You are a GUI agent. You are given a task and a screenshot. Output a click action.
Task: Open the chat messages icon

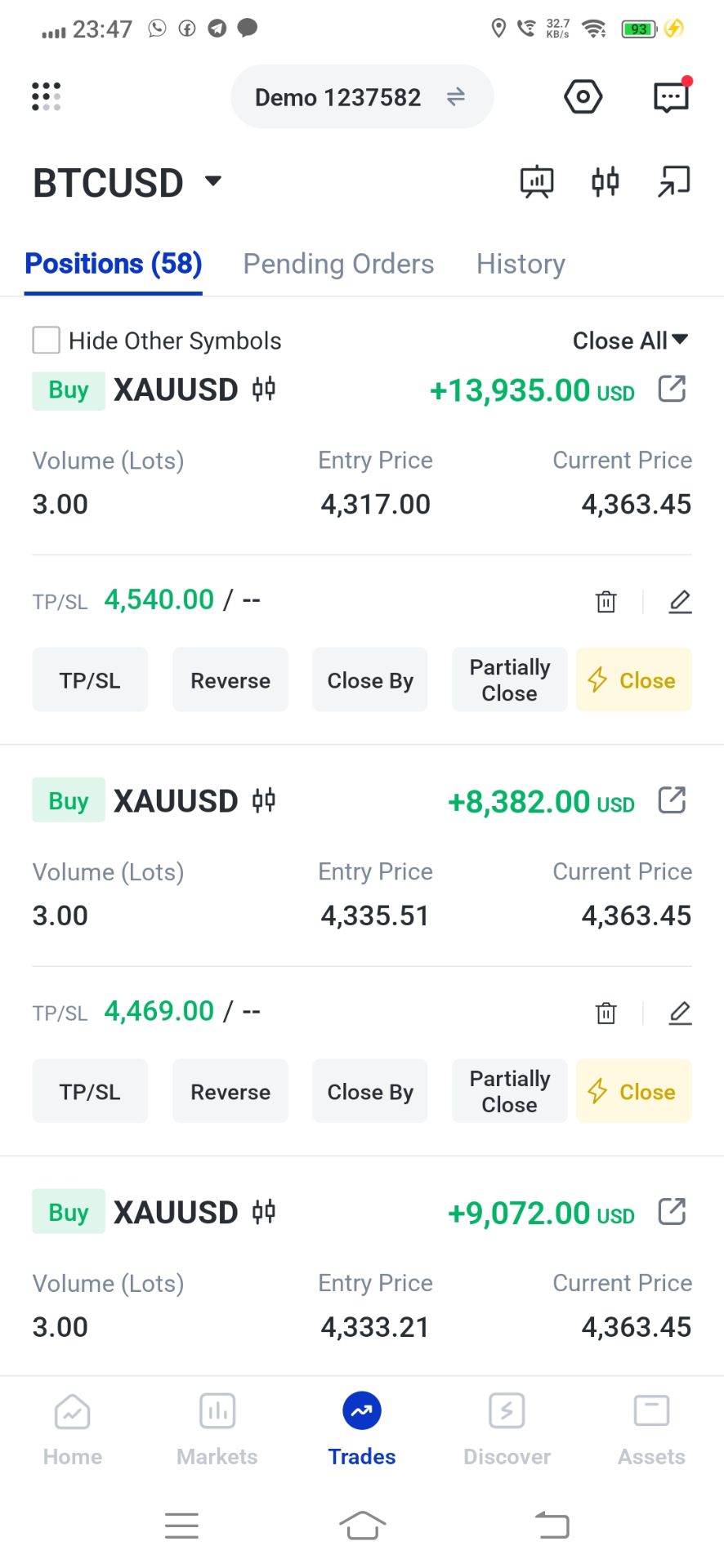672,97
